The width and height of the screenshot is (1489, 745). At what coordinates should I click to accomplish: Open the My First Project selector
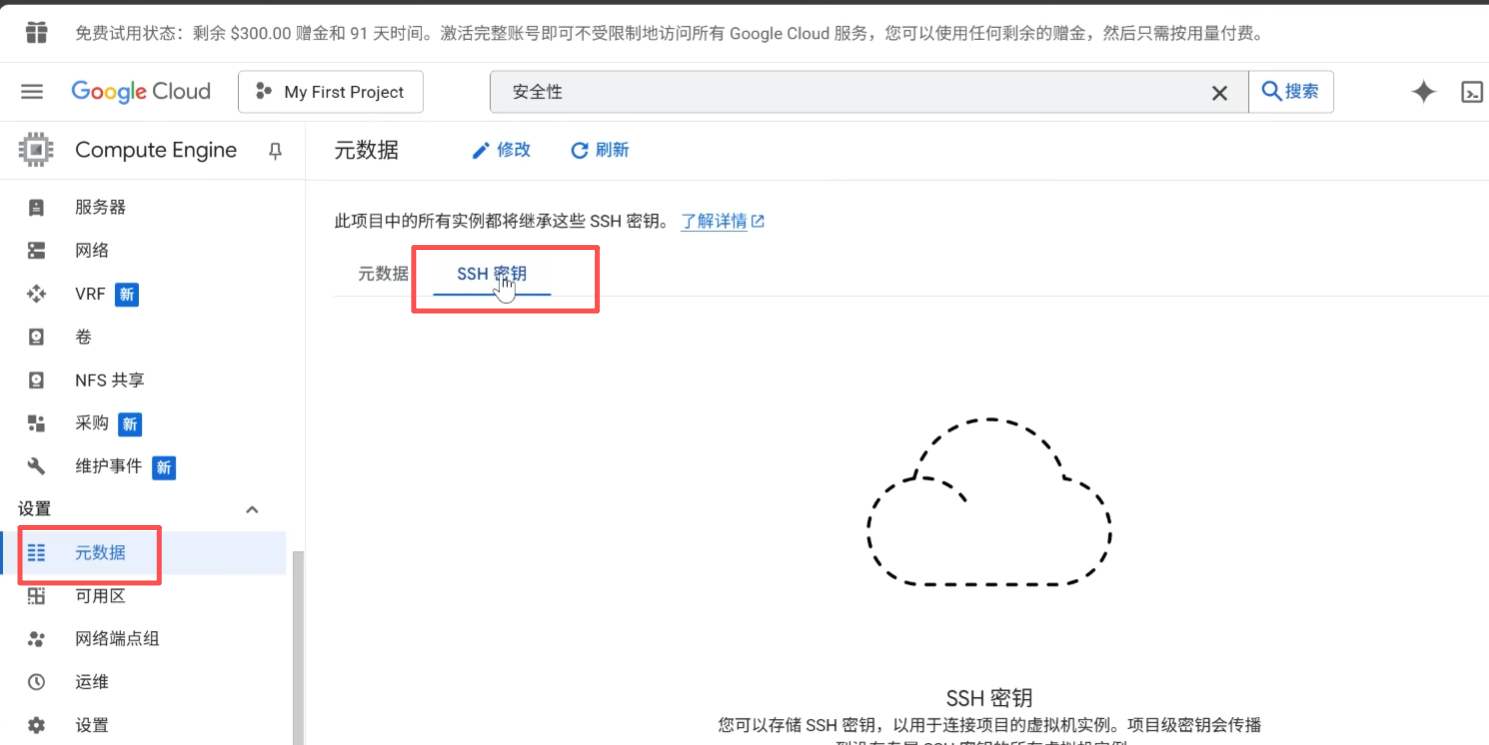330,92
